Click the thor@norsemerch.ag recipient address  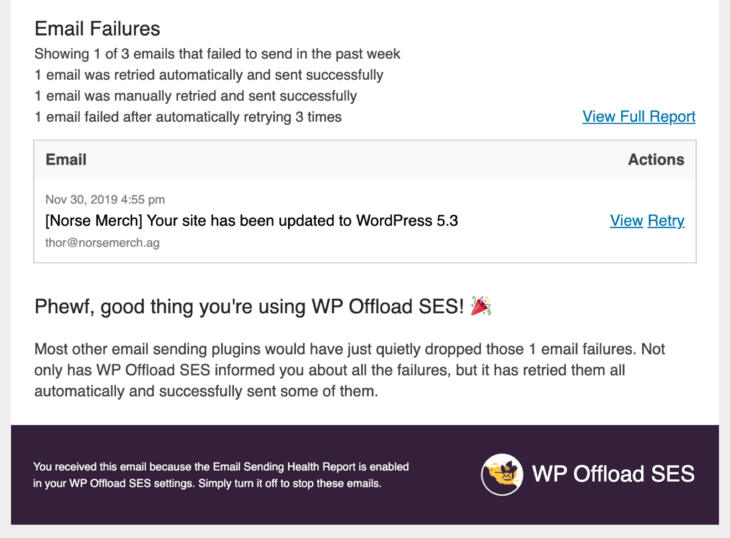[102, 243]
